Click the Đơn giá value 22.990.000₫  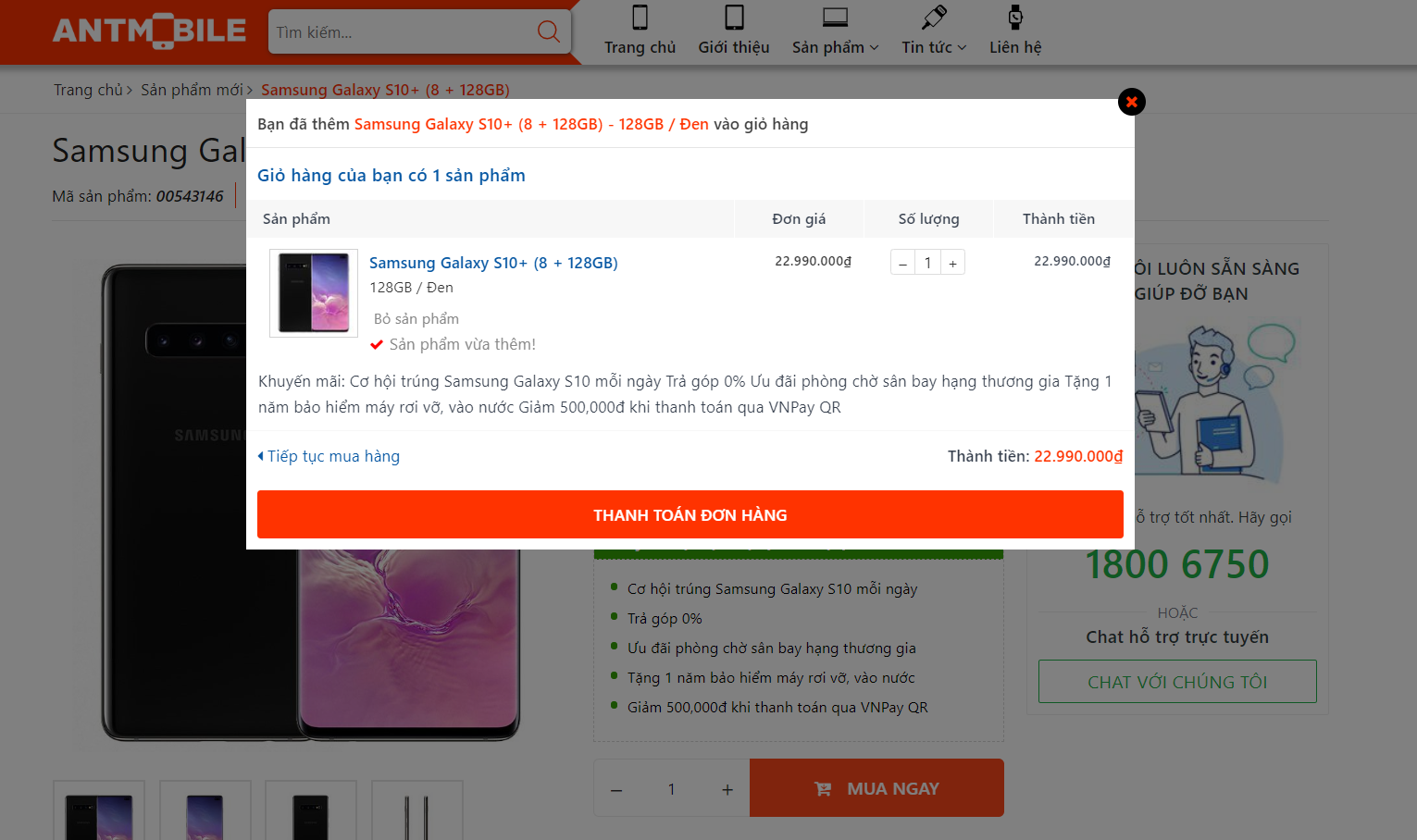point(813,261)
